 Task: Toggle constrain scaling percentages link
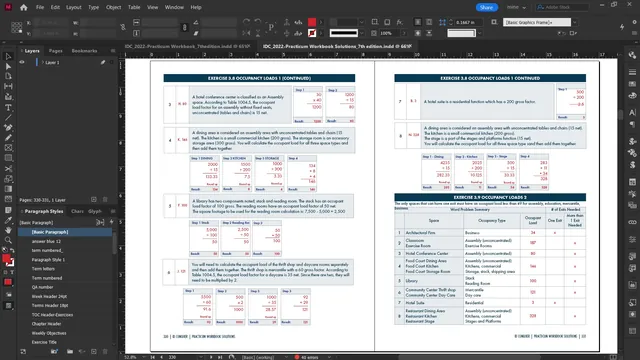coord(184,27)
